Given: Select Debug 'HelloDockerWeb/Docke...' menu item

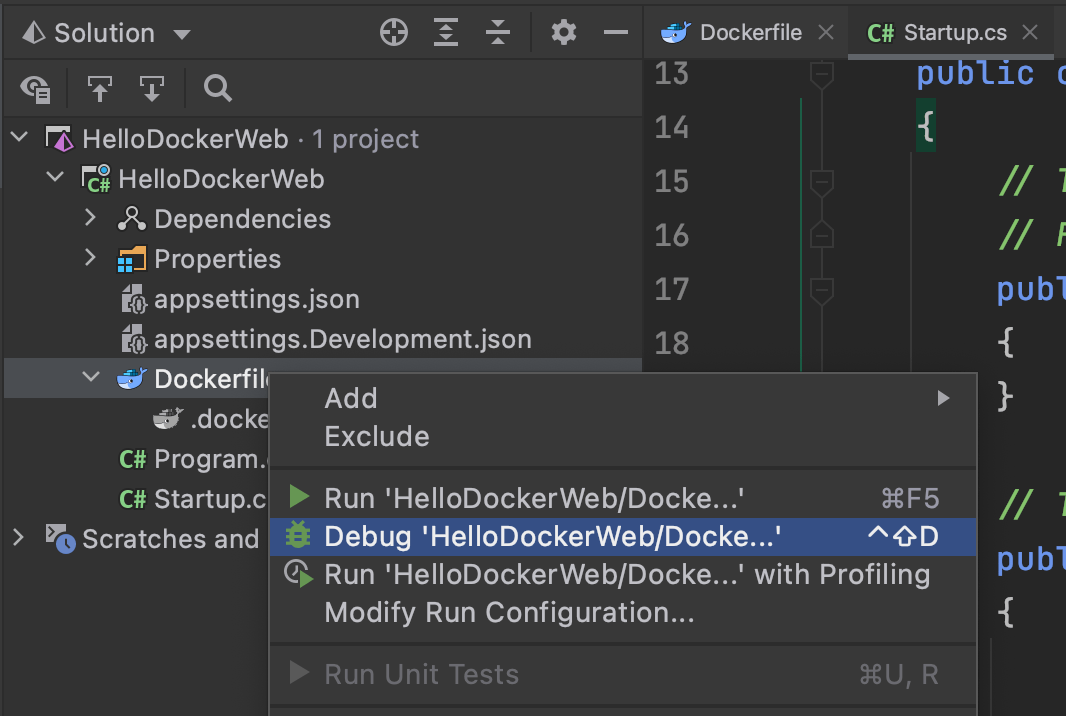Looking at the screenshot, I should 552,537.
